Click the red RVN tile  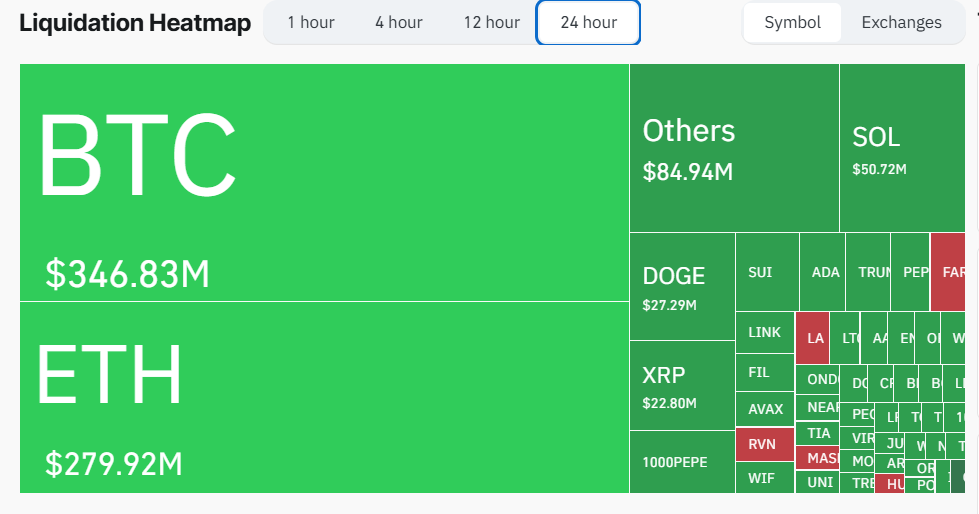[x=764, y=445]
